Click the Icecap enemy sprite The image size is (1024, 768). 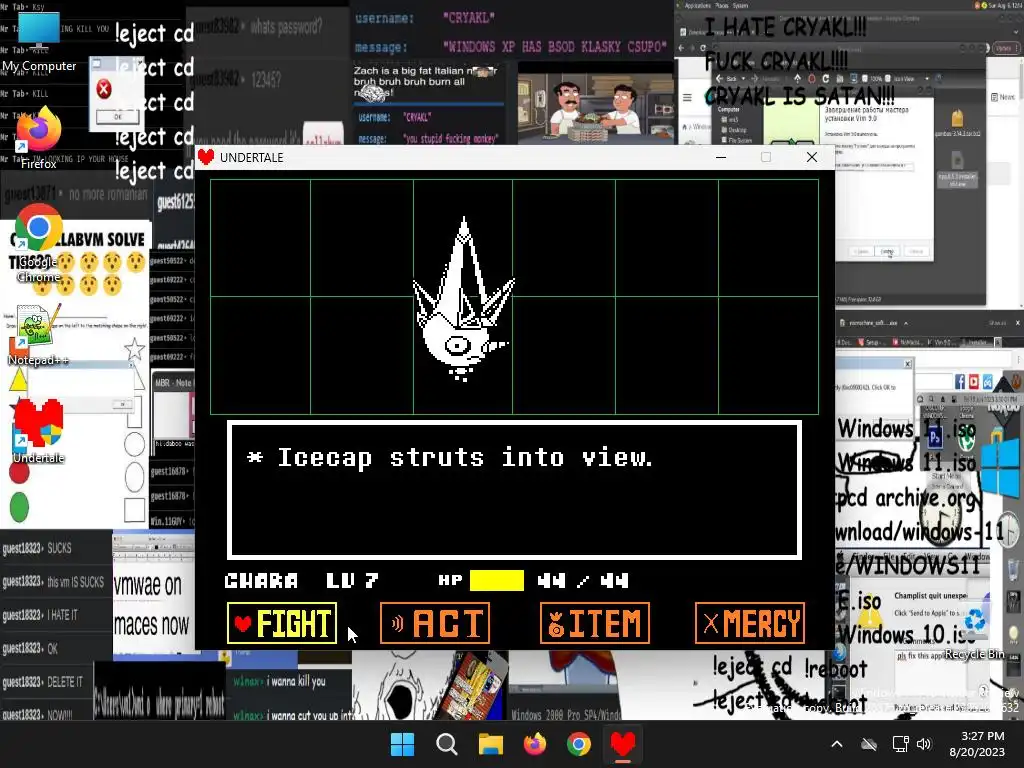[463, 300]
